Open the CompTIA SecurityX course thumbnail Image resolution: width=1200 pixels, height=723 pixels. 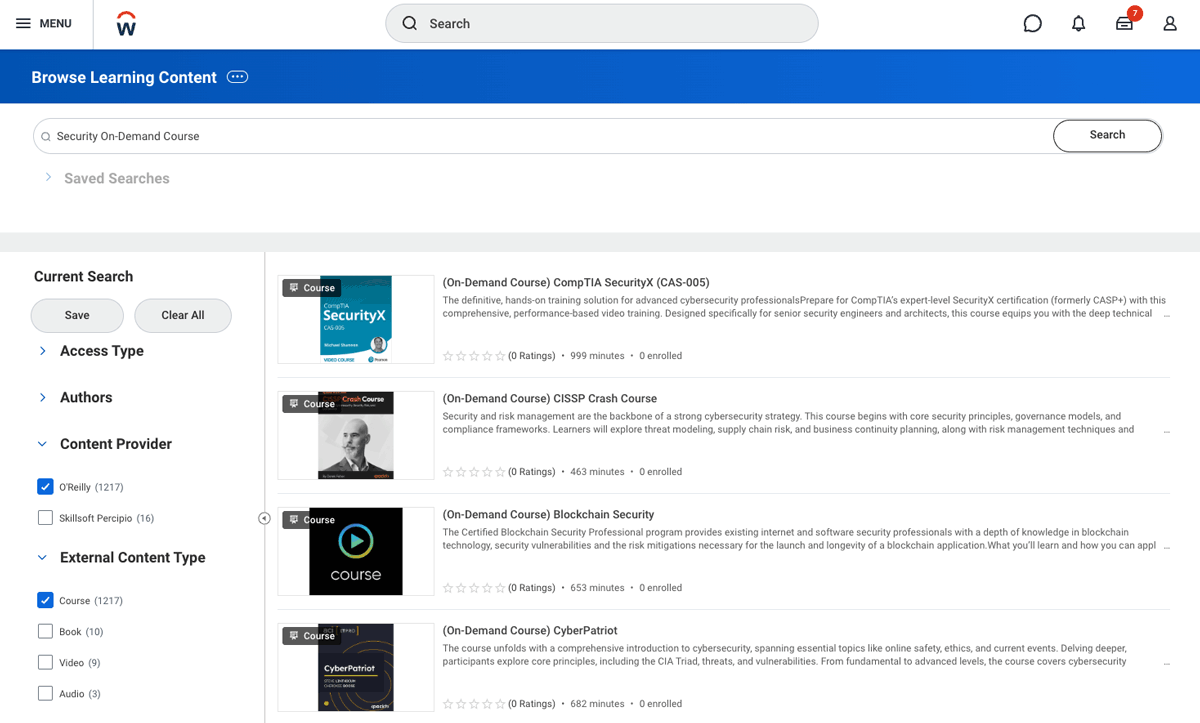point(356,319)
